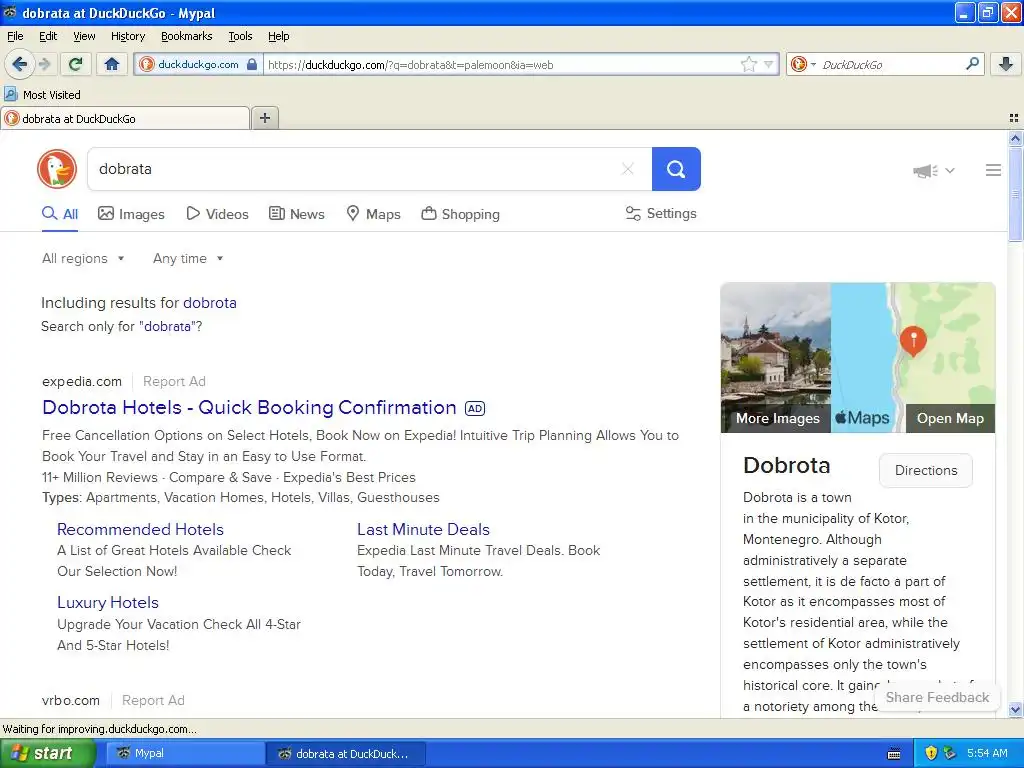Submit search with blue magnifier button
The image size is (1024, 768).
[676, 169]
